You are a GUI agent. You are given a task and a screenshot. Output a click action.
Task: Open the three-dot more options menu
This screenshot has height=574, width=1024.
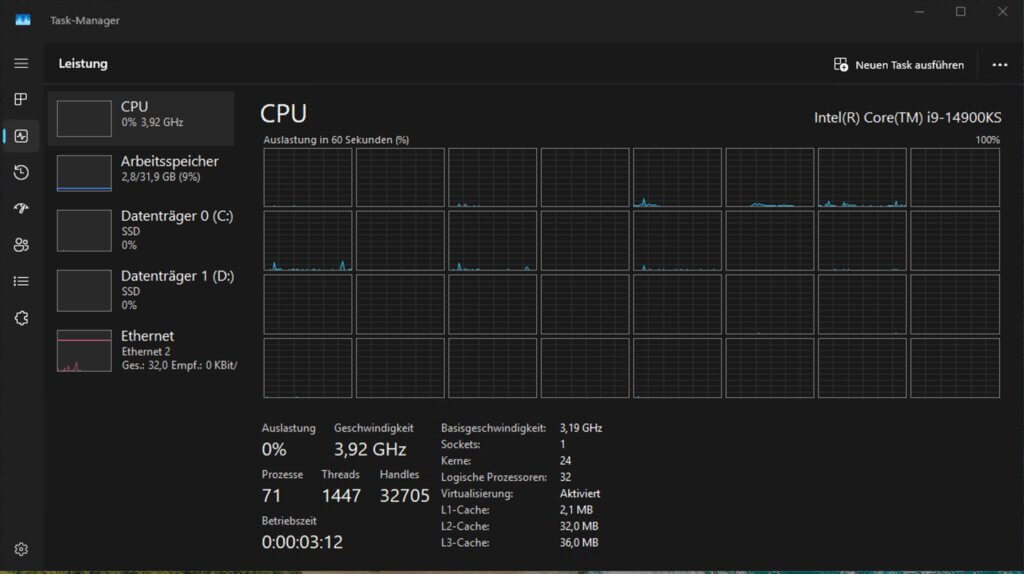click(x=1000, y=65)
